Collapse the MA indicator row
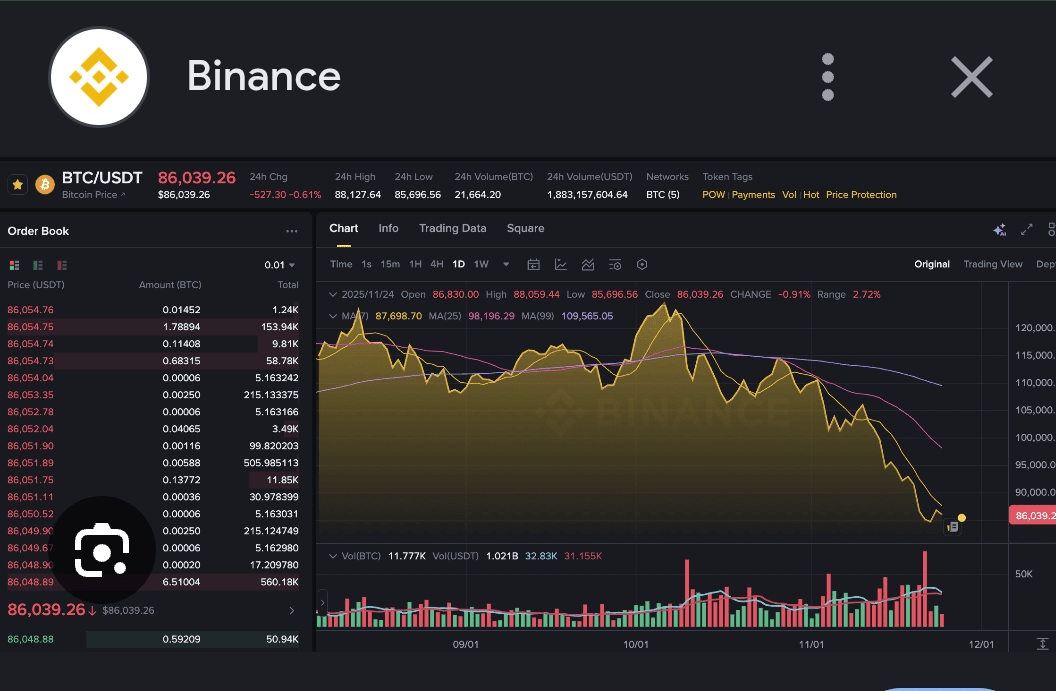This screenshot has height=691, width=1056. click(333, 316)
